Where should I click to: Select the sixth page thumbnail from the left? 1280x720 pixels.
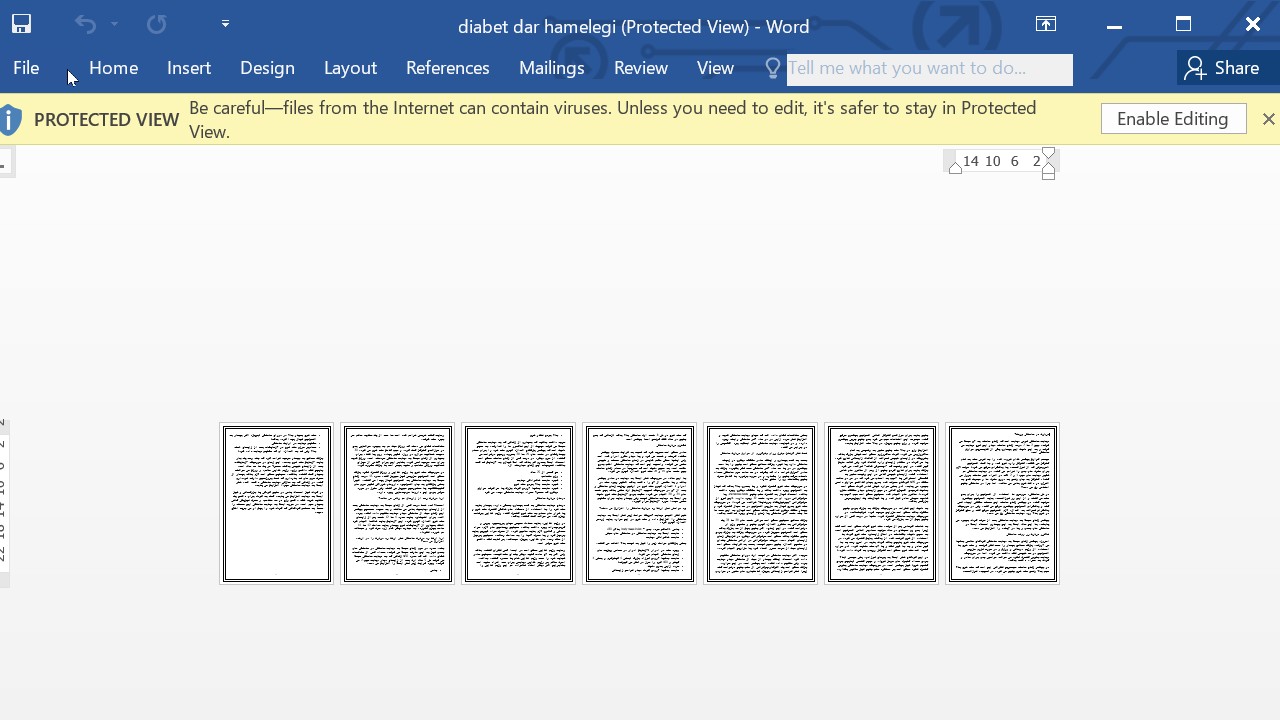881,503
